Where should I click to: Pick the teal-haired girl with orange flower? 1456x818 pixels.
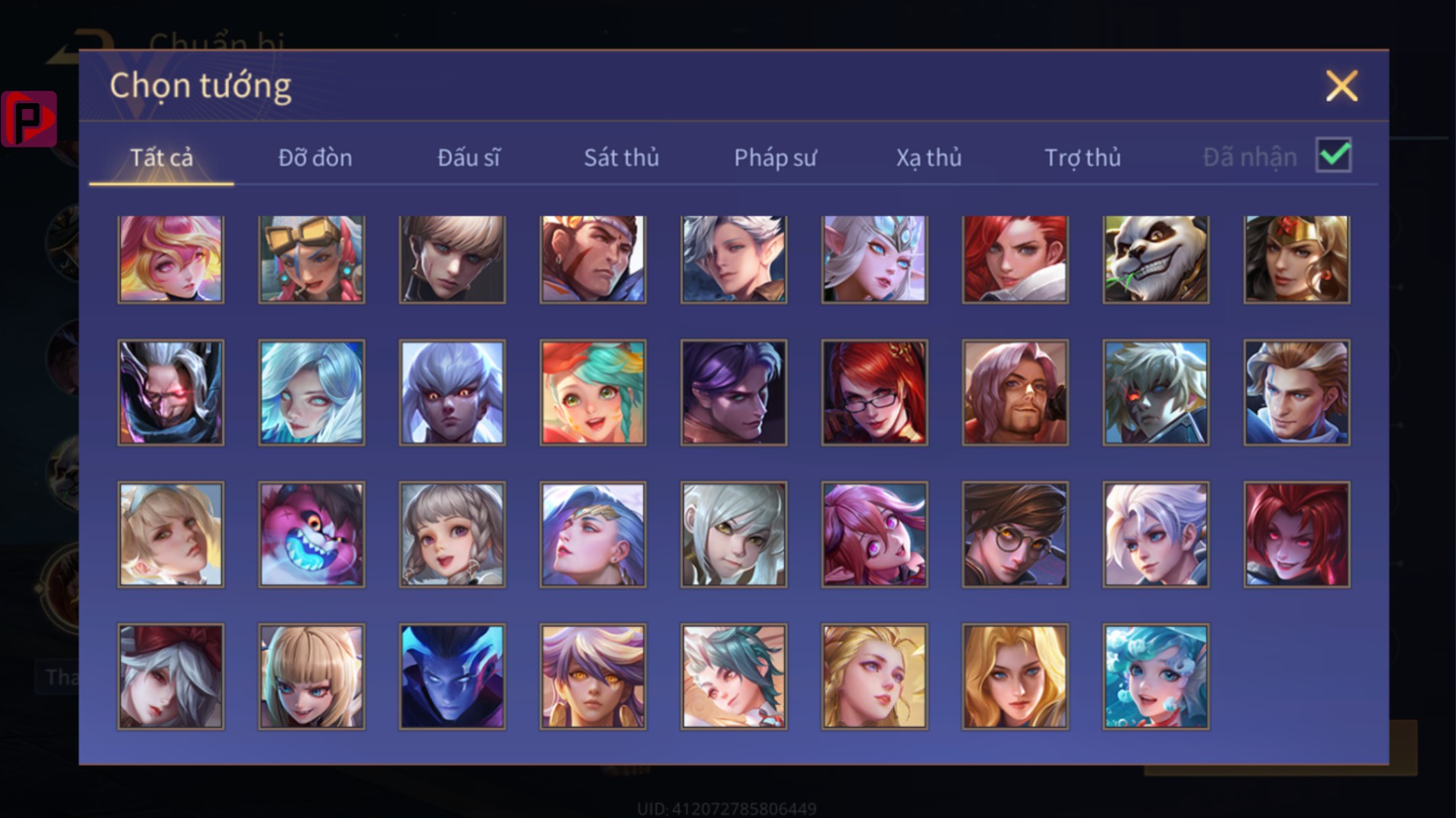pyautogui.click(x=592, y=393)
